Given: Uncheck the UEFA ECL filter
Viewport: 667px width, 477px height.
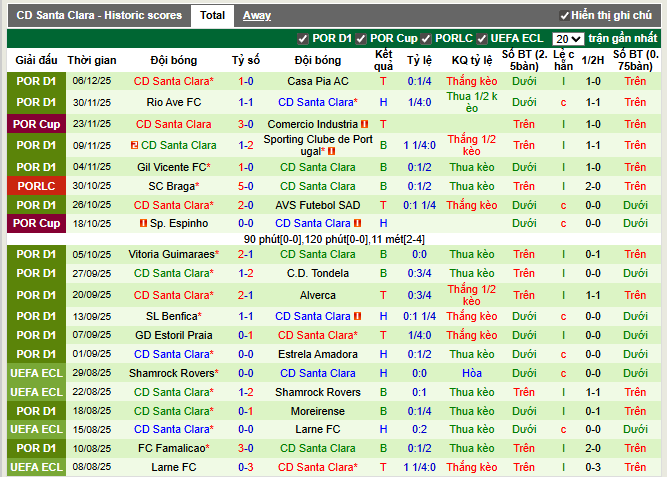Looking at the screenshot, I should 482,39.
